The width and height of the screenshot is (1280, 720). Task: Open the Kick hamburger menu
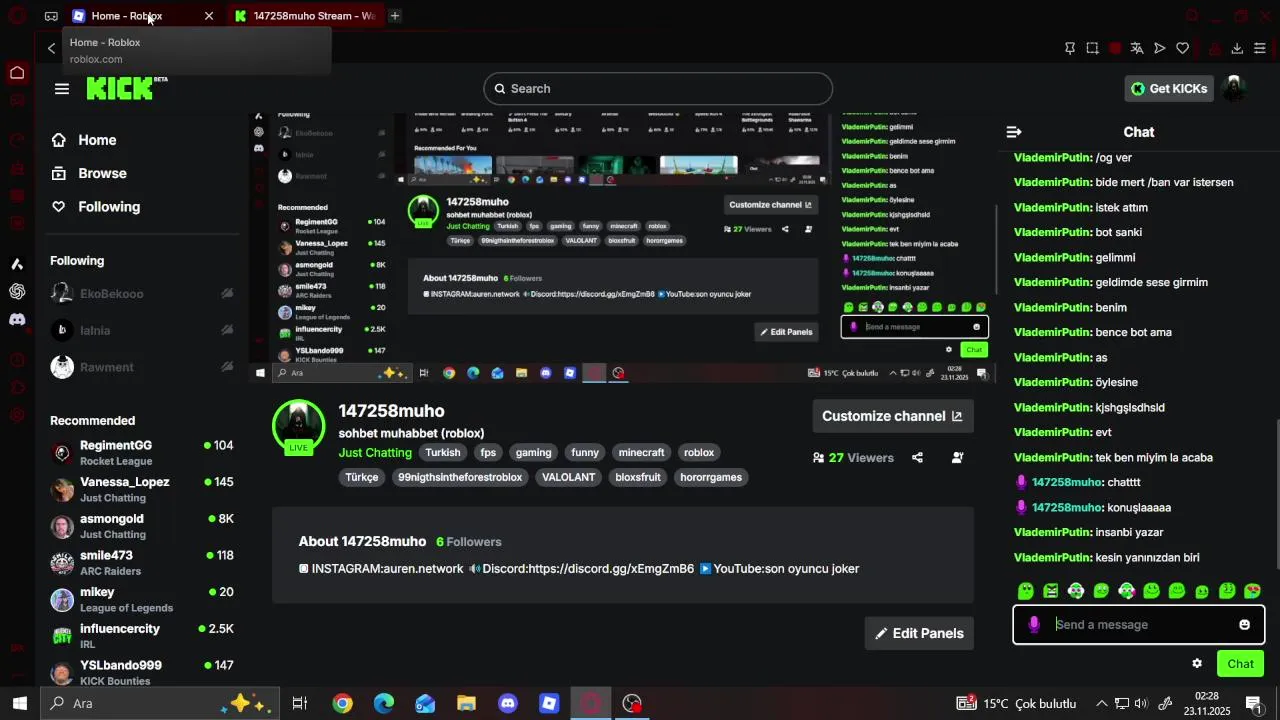tap(62, 89)
